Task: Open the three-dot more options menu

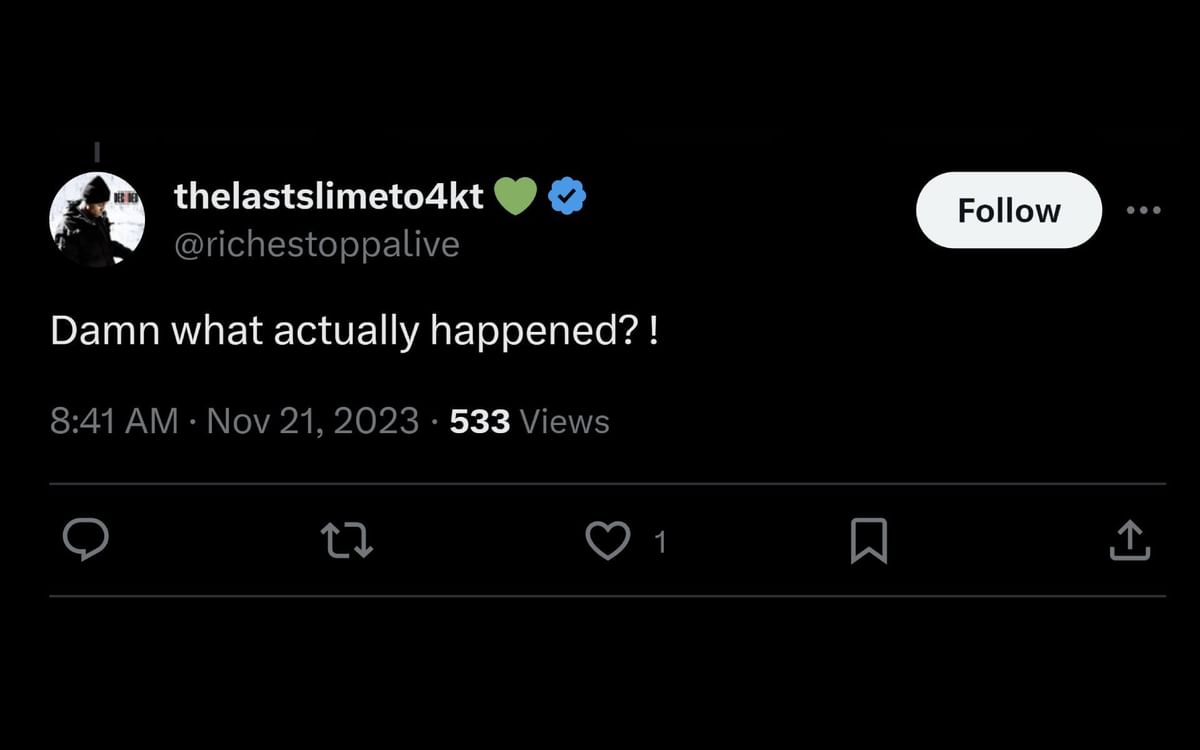Action: coord(1143,210)
